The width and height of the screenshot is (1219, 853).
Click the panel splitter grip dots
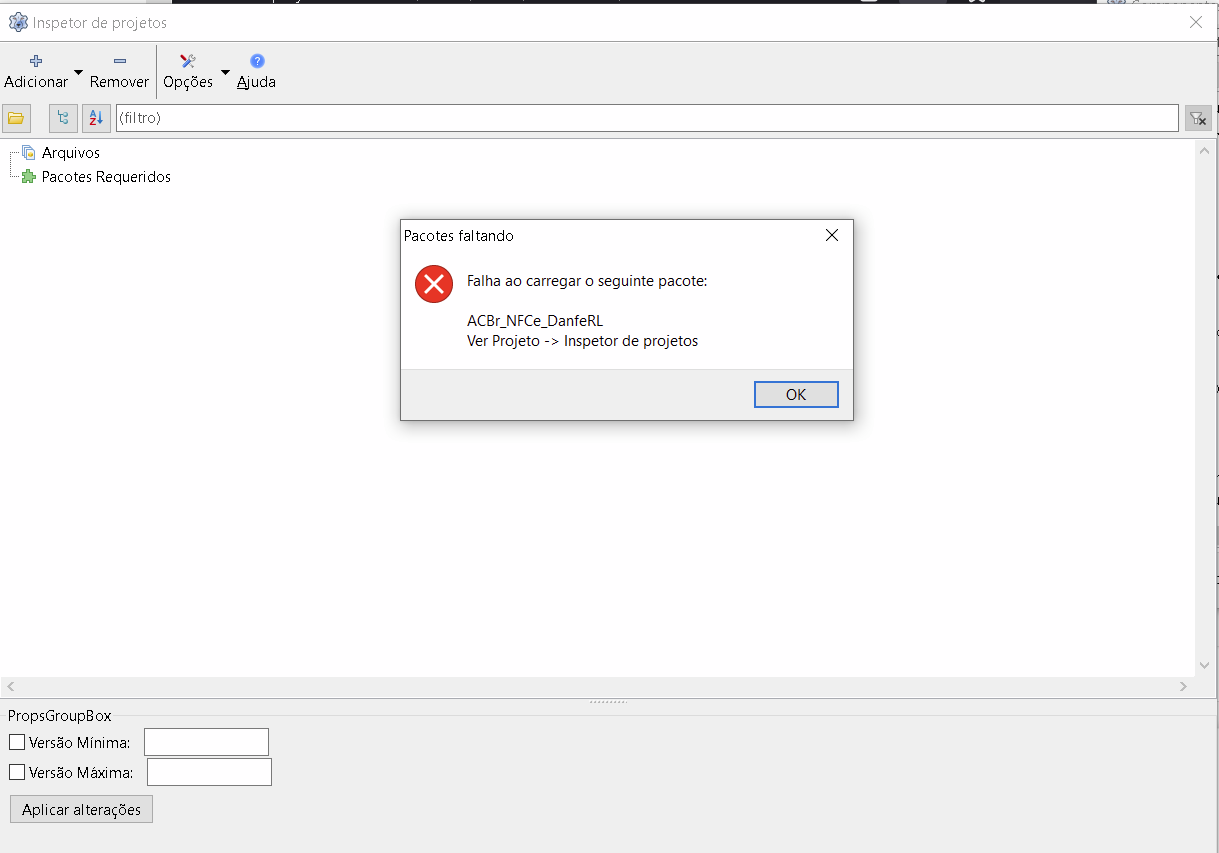coord(608,702)
